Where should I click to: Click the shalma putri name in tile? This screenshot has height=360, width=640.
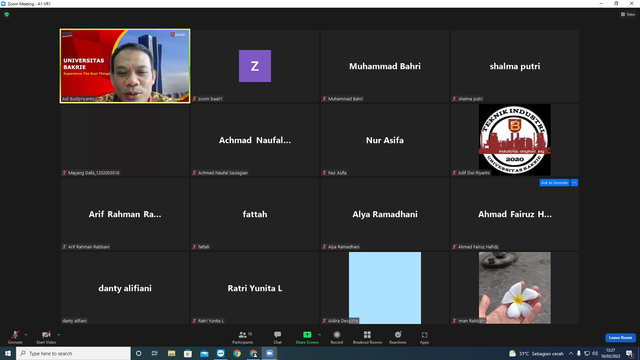point(515,66)
